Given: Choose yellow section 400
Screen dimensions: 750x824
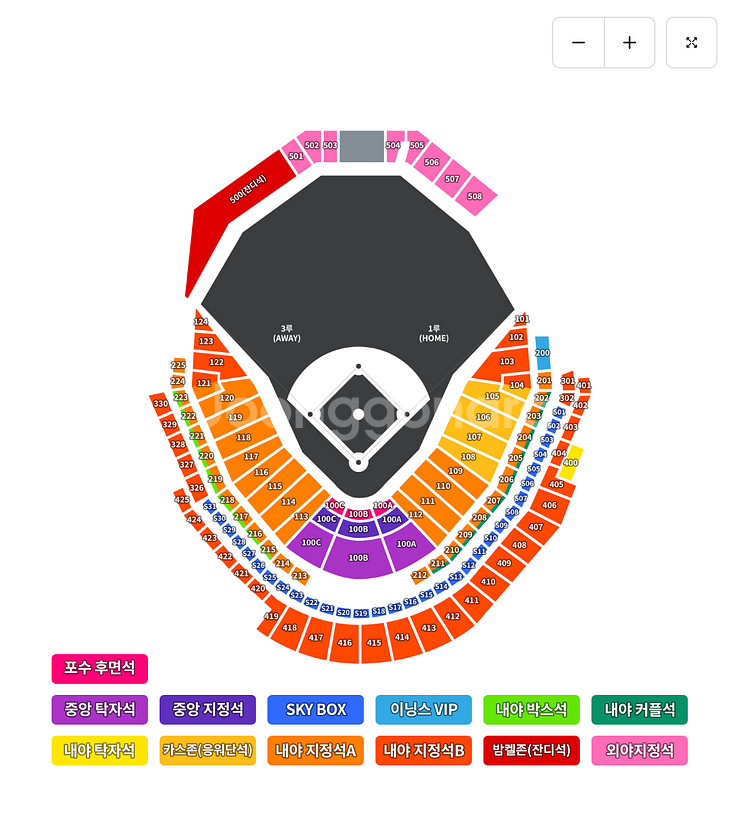Looking at the screenshot, I should click(x=570, y=462).
